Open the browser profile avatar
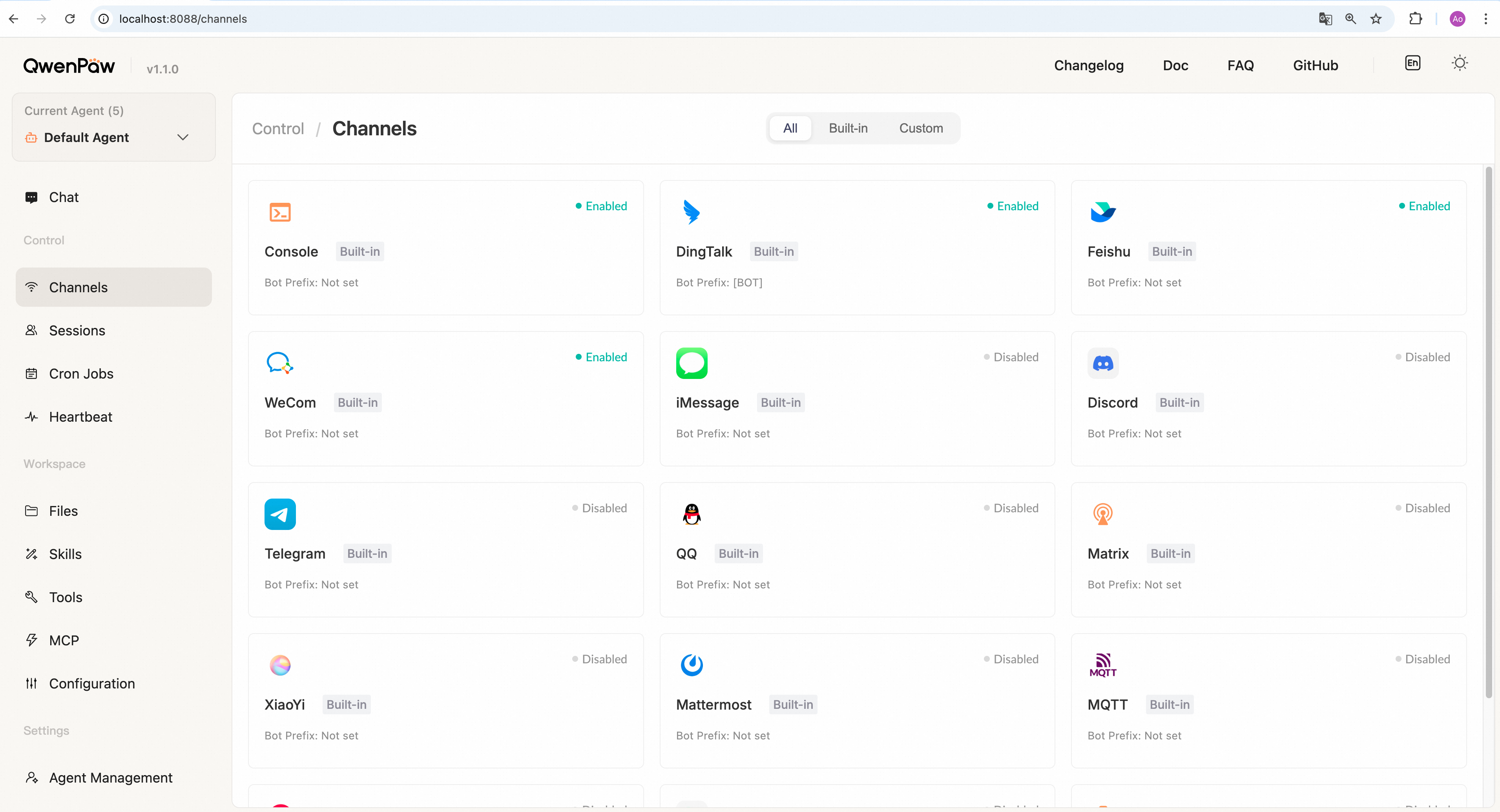 pyautogui.click(x=1458, y=18)
